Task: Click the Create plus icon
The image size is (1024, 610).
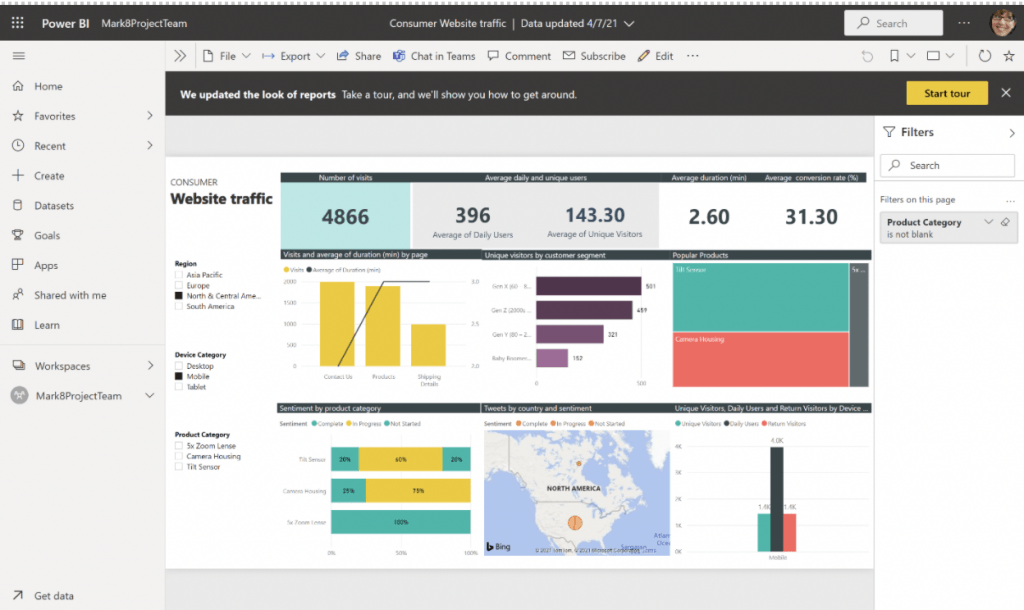Action: 18,175
